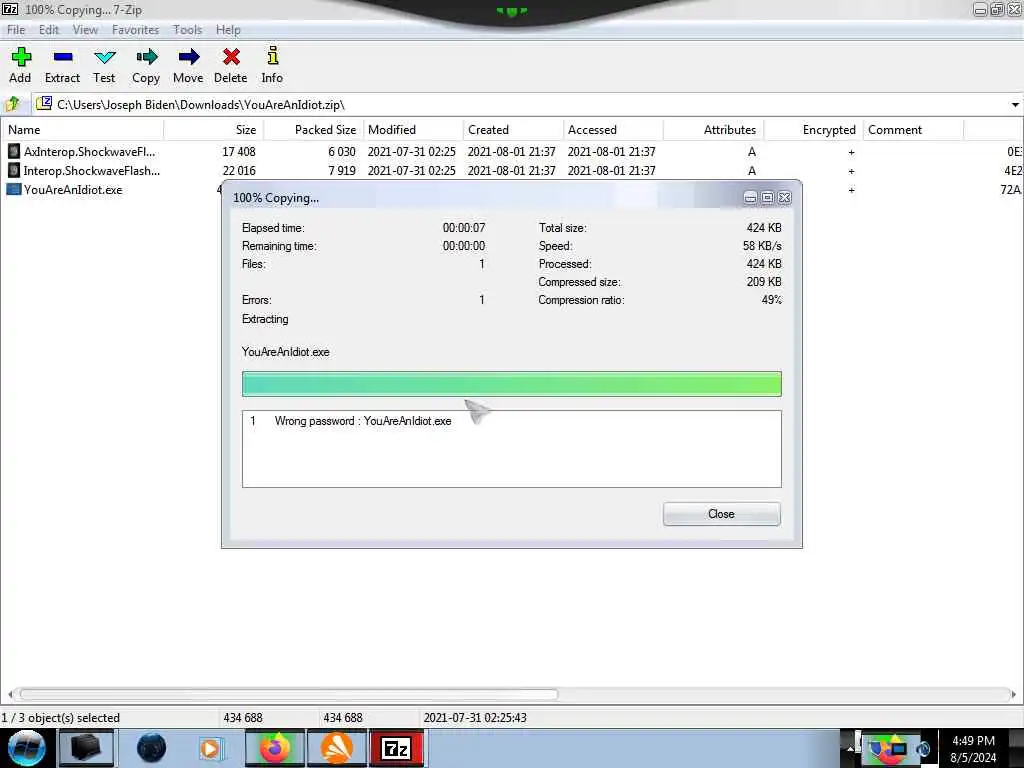Sort by the Packed Size column header
This screenshot has height=768, width=1024.
click(x=313, y=130)
